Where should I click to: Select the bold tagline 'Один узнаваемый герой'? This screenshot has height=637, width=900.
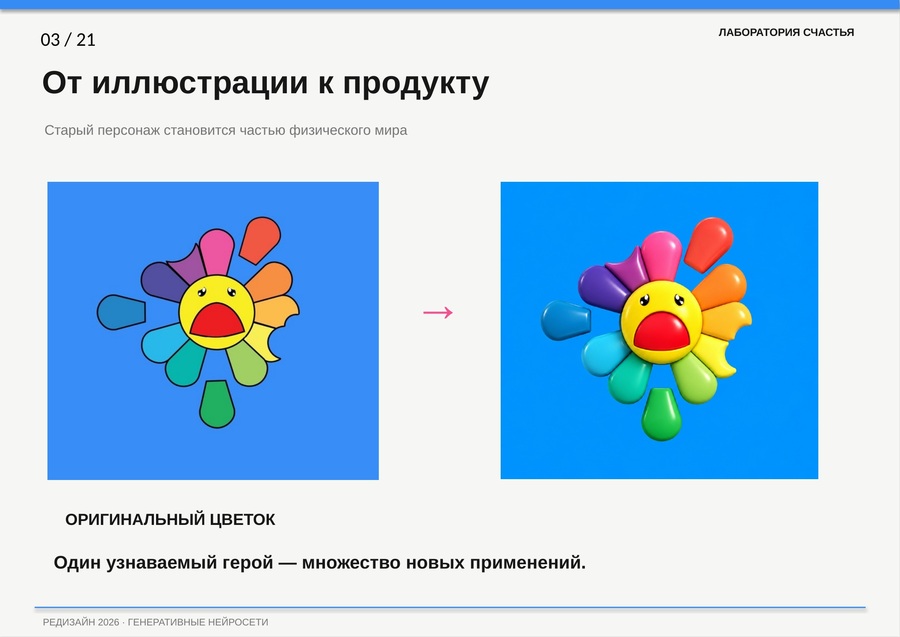point(319,562)
